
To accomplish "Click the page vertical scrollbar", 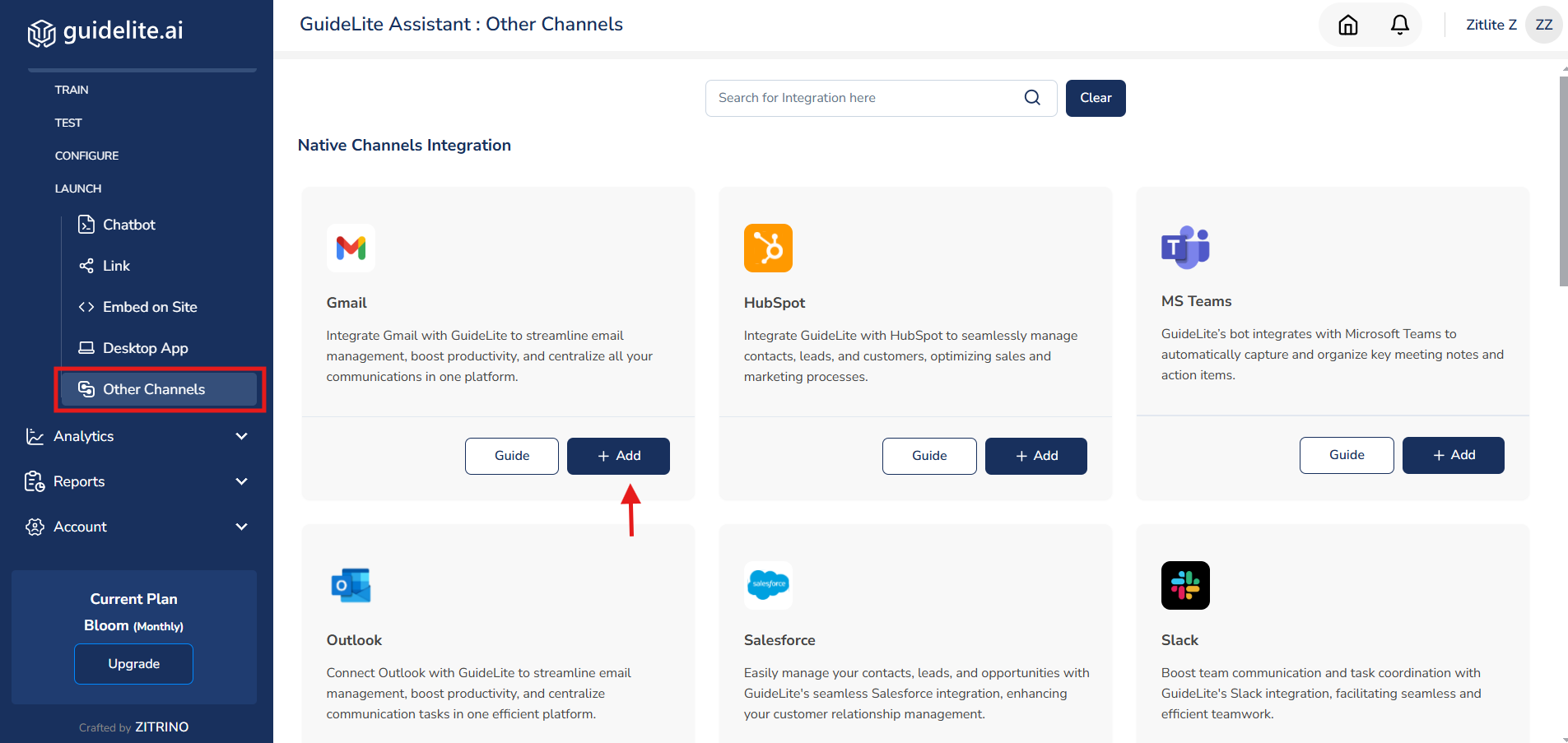I will click(1563, 181).
